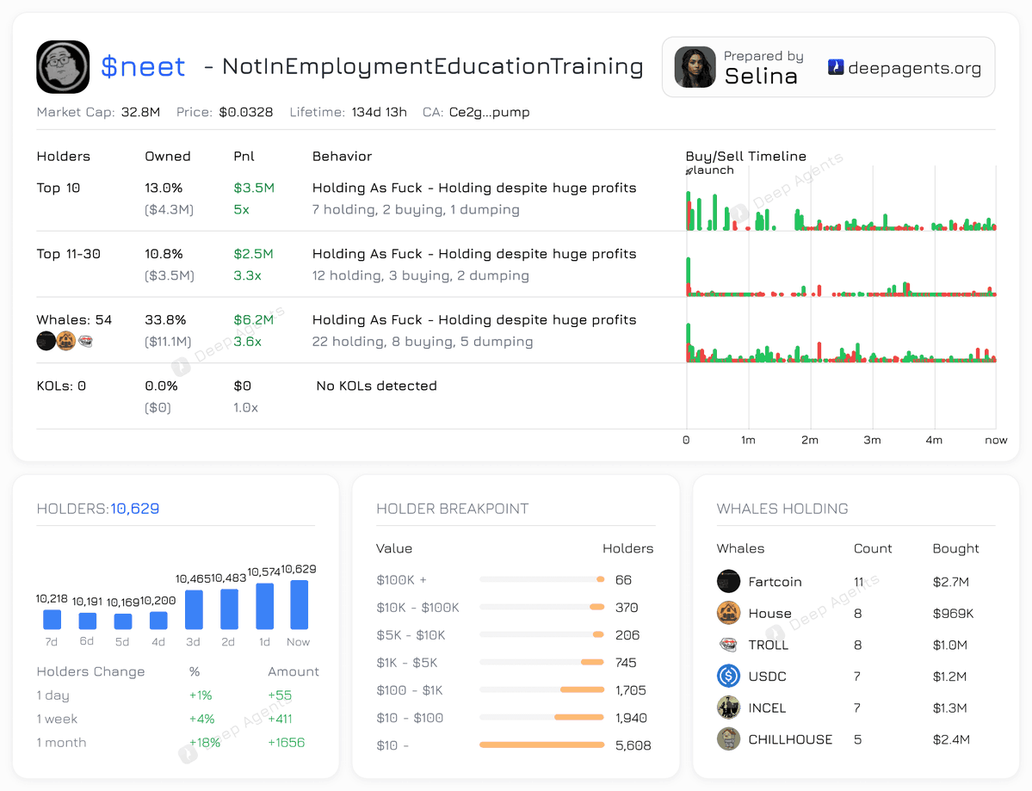Click the House token icon in Whales Holding
Screen dimensions: 1032x791
click(x=728, y=613)
